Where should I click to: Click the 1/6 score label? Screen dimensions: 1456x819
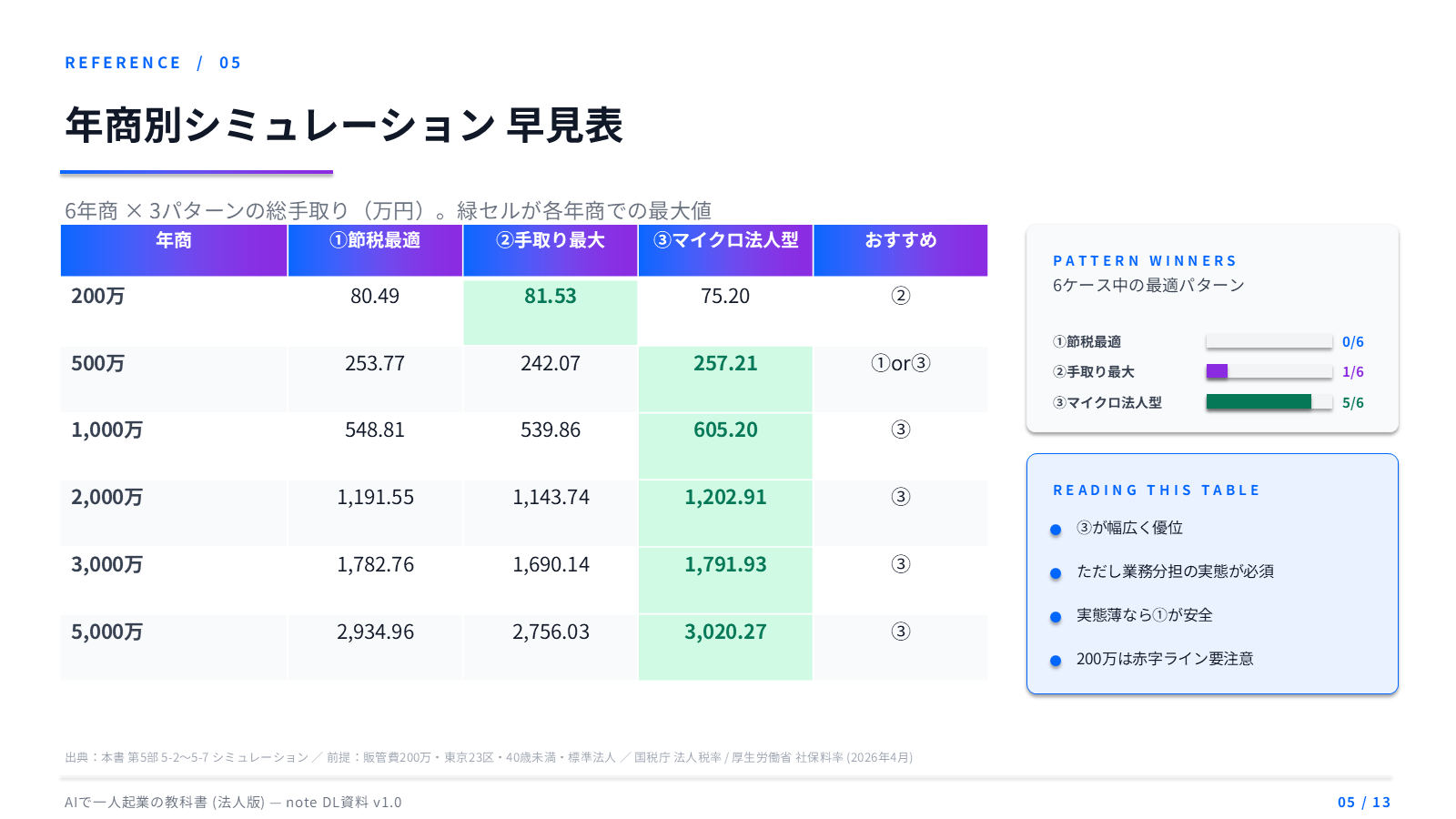(x=1353, y=372)
